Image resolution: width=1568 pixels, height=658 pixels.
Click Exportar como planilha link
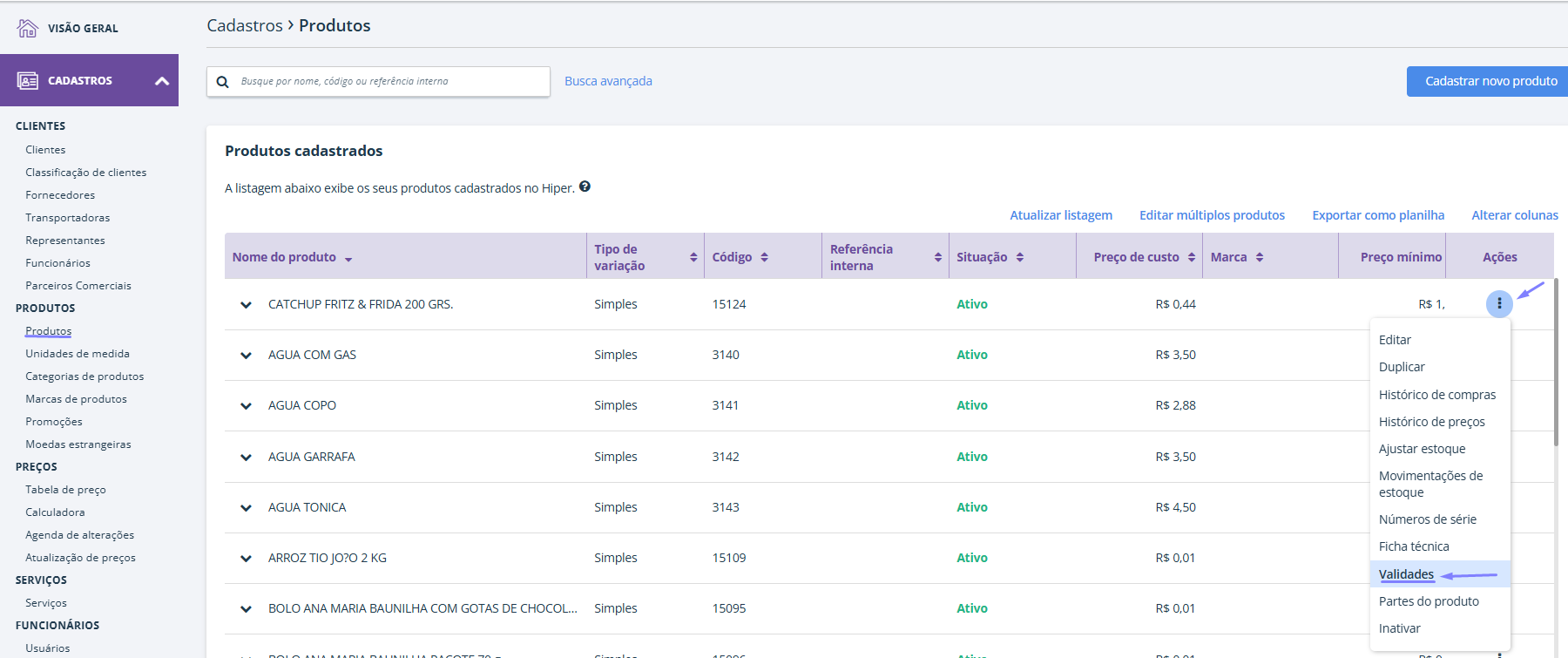point(1378,215)
